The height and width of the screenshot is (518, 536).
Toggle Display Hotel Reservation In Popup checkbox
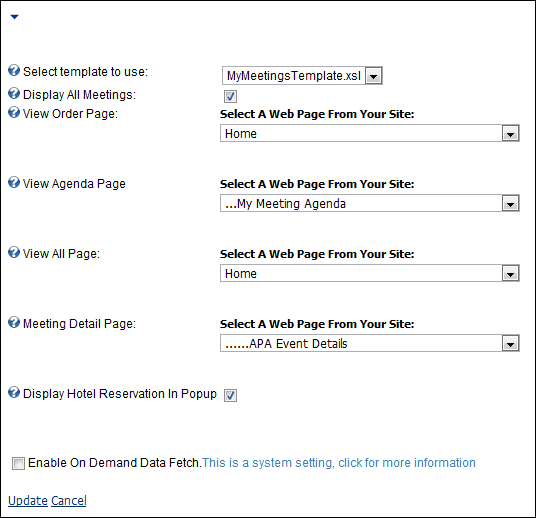tap(230, 395)
